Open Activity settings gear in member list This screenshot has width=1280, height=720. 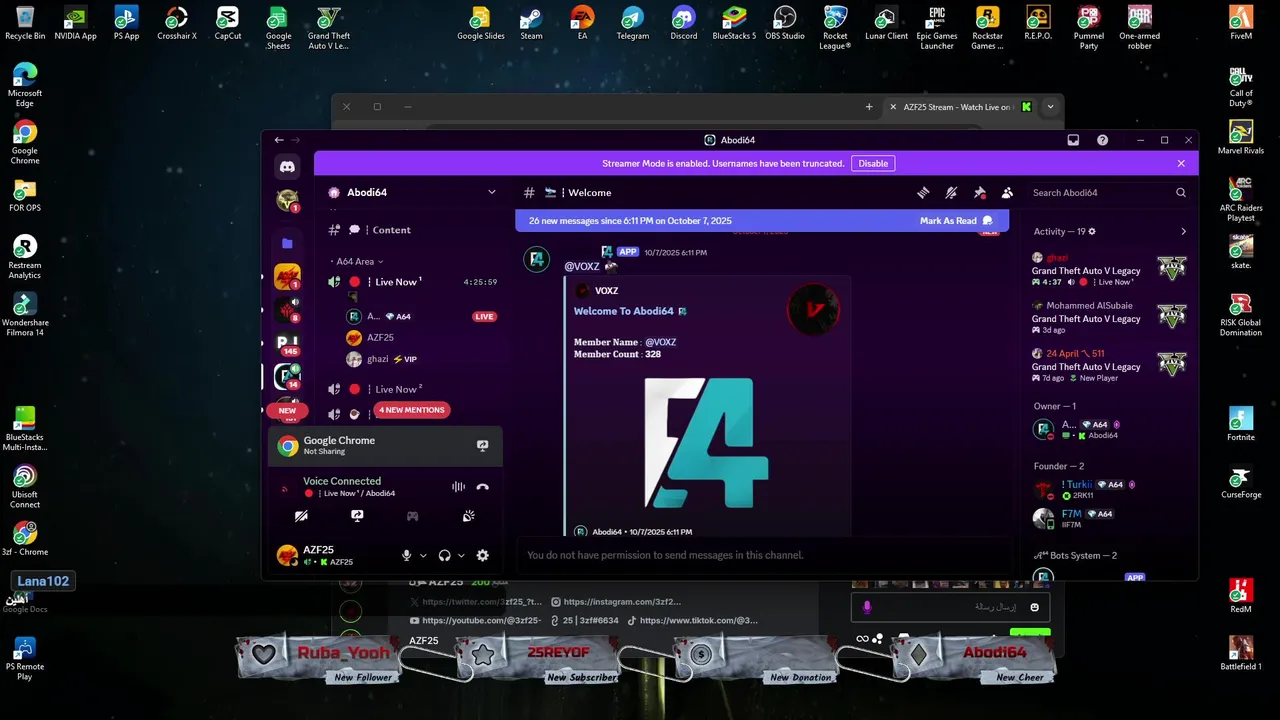click(x=1092, y=231)
